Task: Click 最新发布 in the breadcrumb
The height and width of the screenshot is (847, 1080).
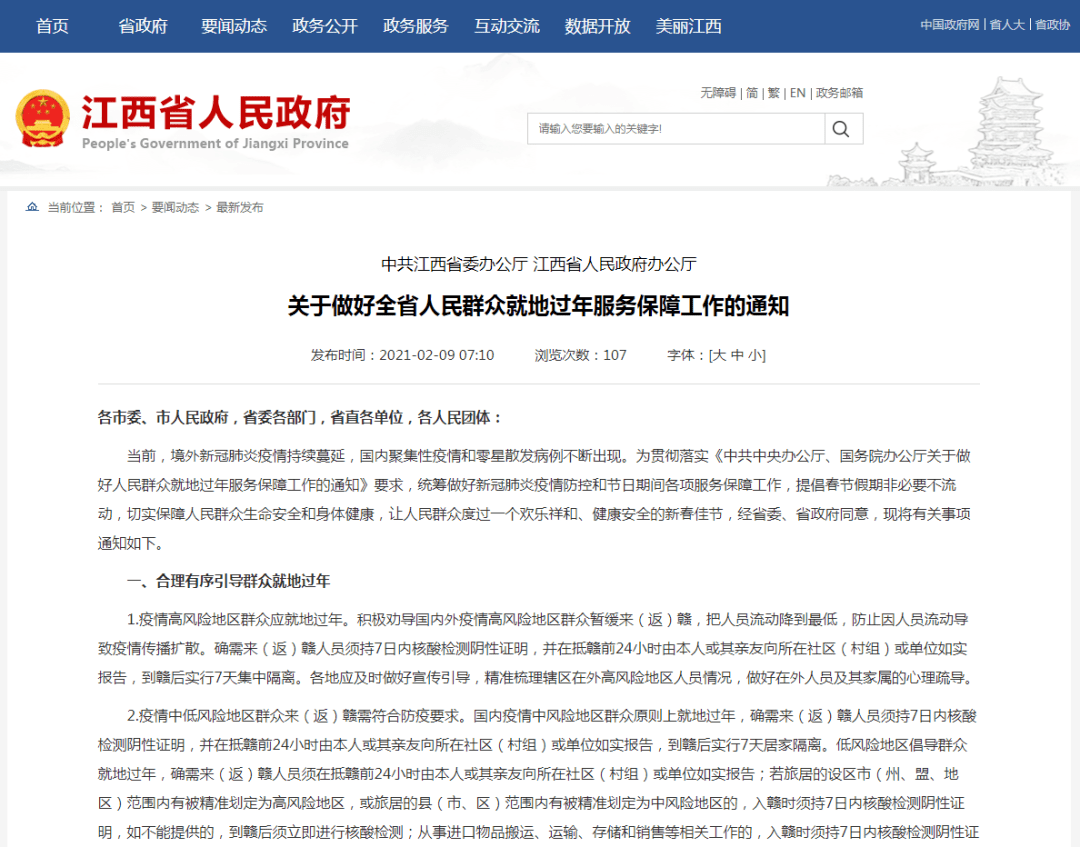Action: click(240, 207)
